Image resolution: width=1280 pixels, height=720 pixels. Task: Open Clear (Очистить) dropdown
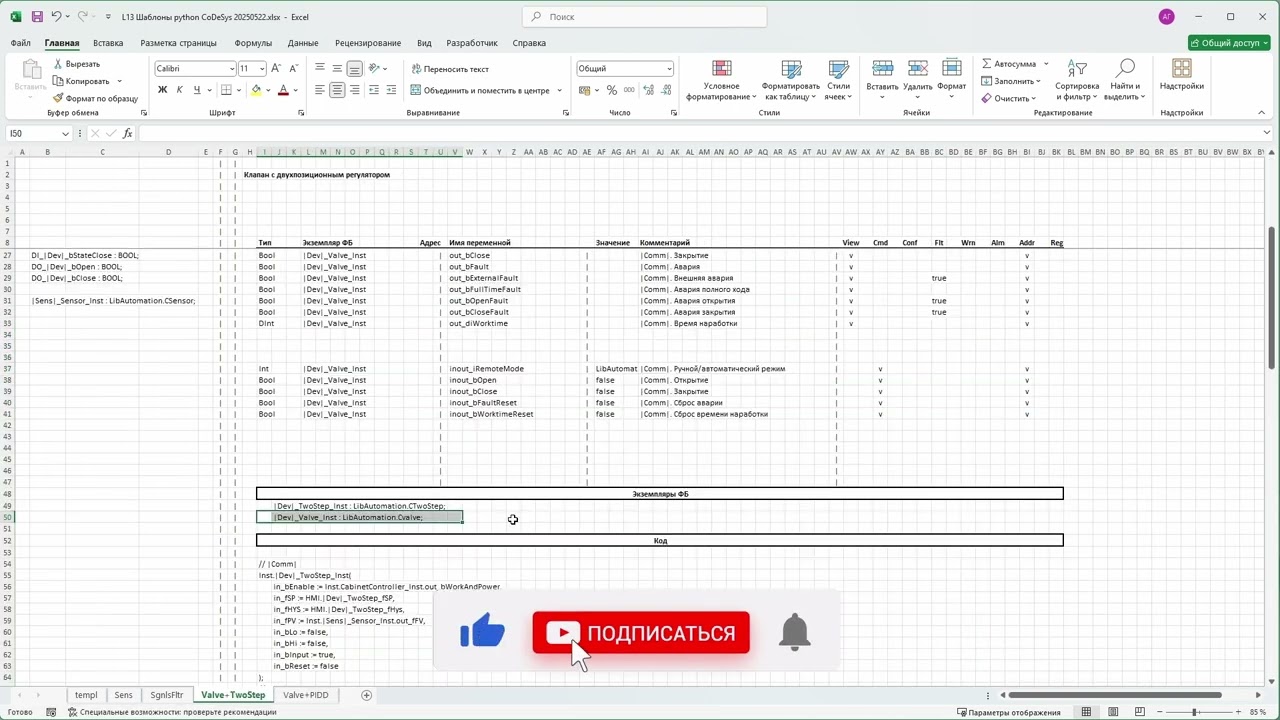(1008, 98)
